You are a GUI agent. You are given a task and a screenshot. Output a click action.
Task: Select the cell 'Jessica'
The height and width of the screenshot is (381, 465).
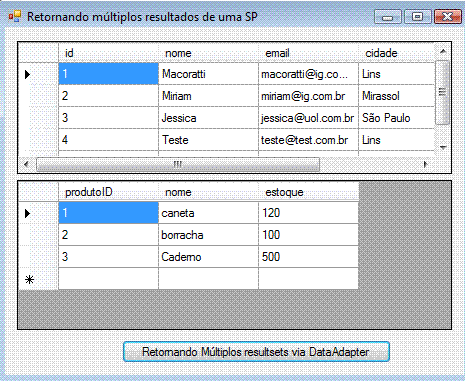(x=208, y=118)
